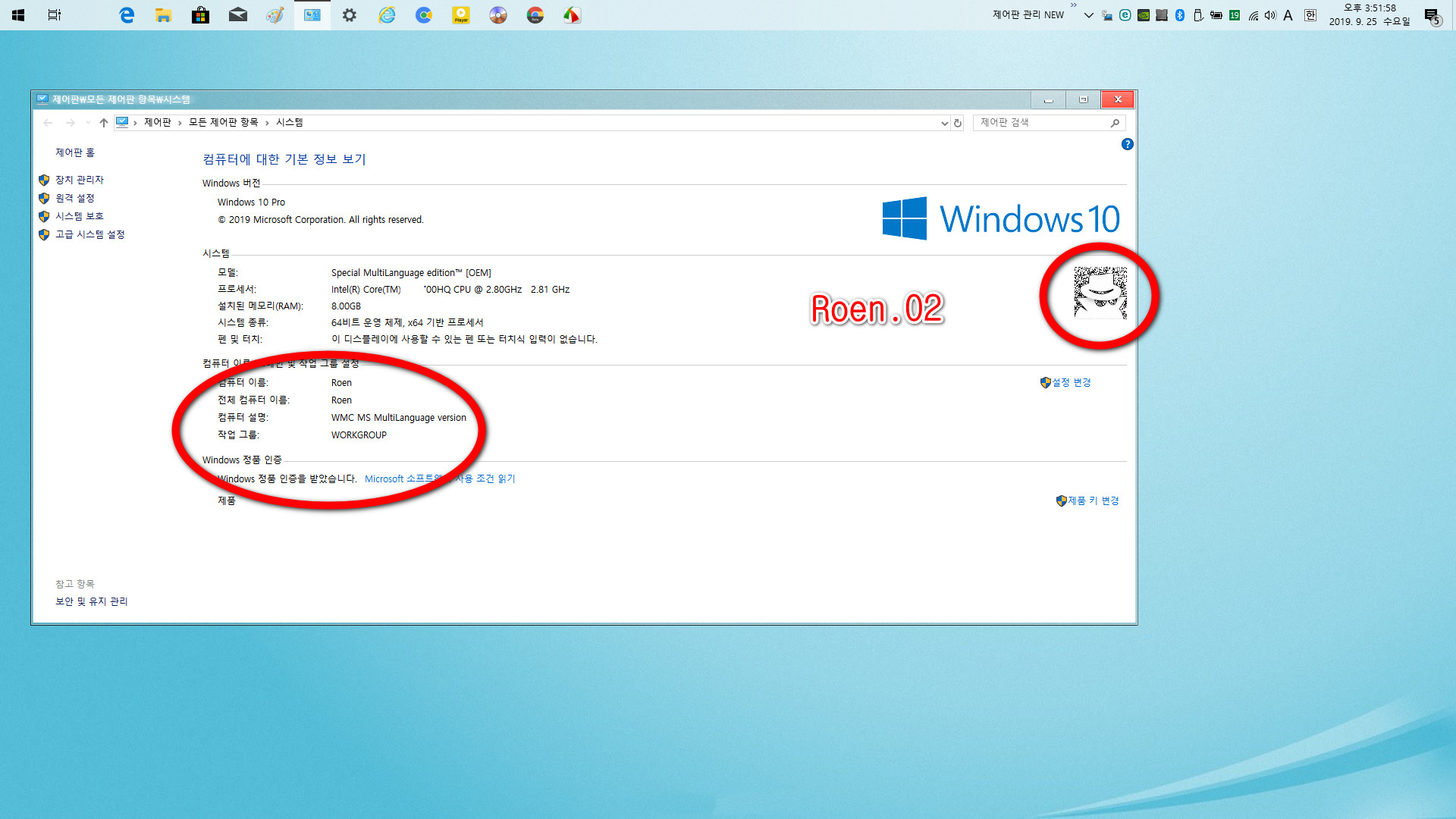Image resolution: width=1456 pixels, height=819 pixels.
Task: Open 장치 관리자 in the sidebar
Action: tap(80, 180)
